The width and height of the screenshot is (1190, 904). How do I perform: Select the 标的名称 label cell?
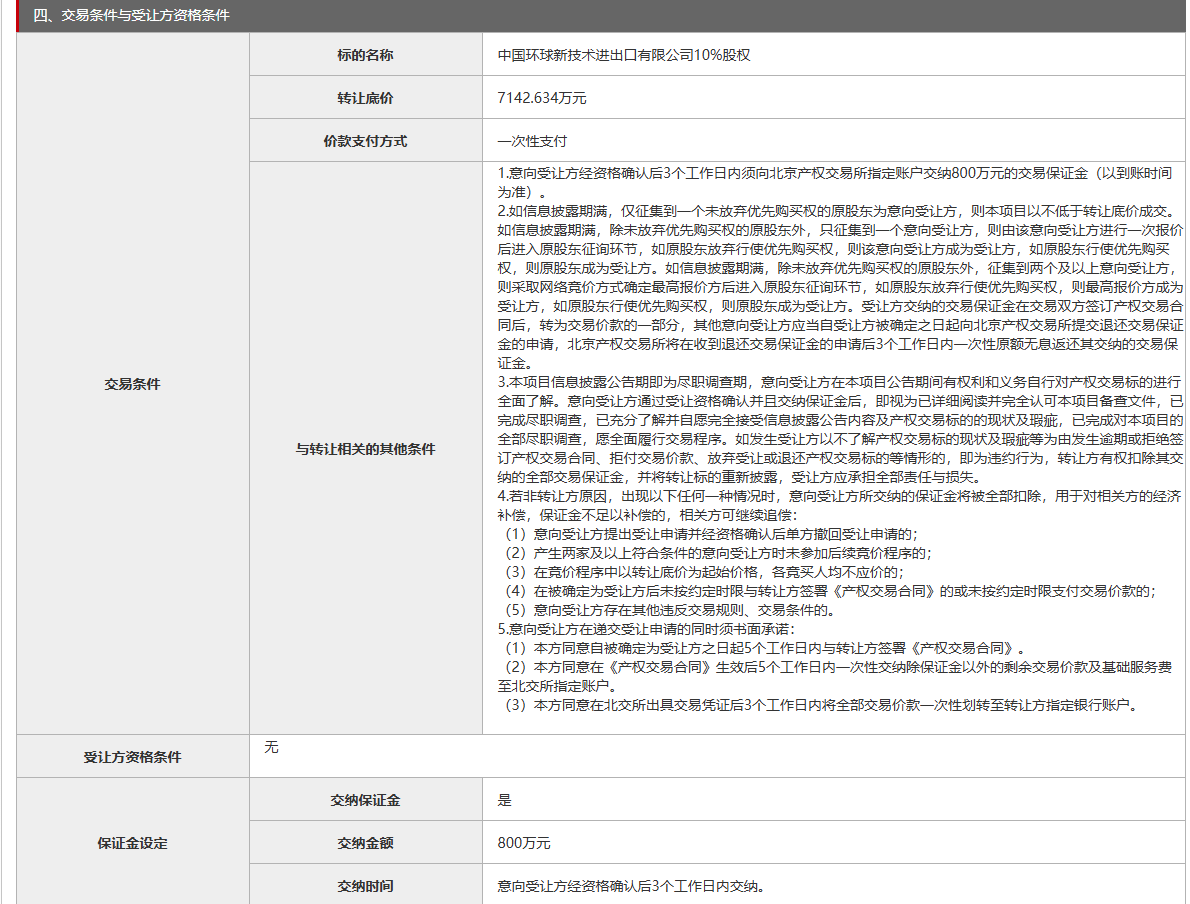click(366, 55)
